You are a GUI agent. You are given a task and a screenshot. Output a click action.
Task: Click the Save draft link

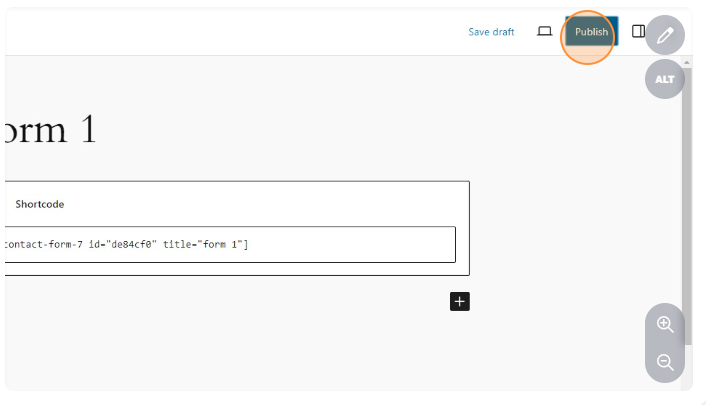pyautogui.click(x=491, y=32)
